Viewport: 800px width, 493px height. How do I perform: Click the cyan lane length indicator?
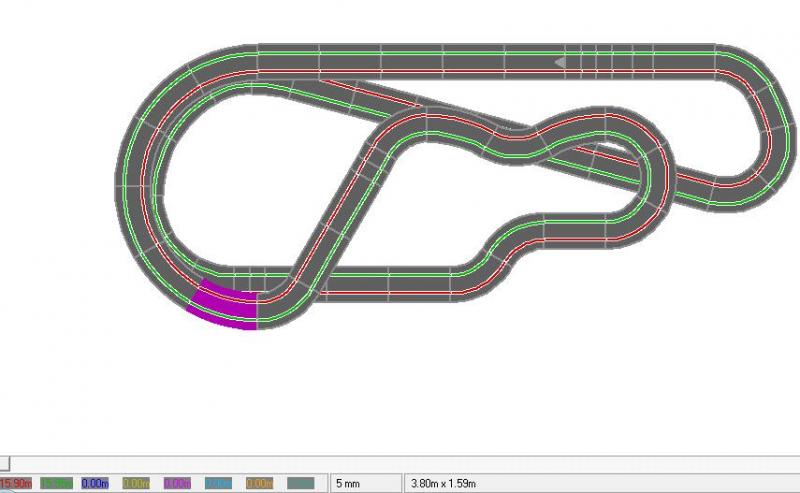pyautogui.click(x=218, y=483)
